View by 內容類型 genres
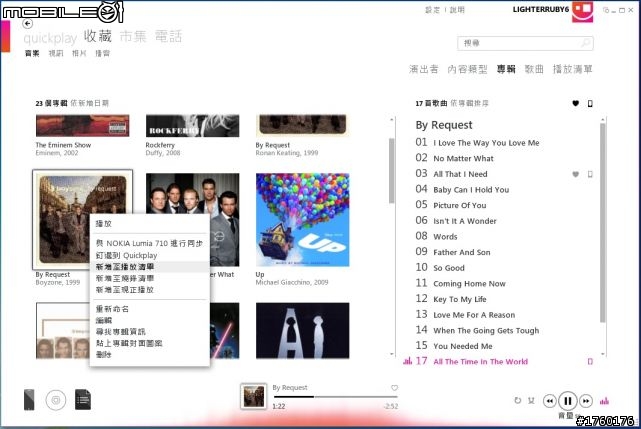Image resolution: width=641 pixels, height=429 pixels. point(467,69)
